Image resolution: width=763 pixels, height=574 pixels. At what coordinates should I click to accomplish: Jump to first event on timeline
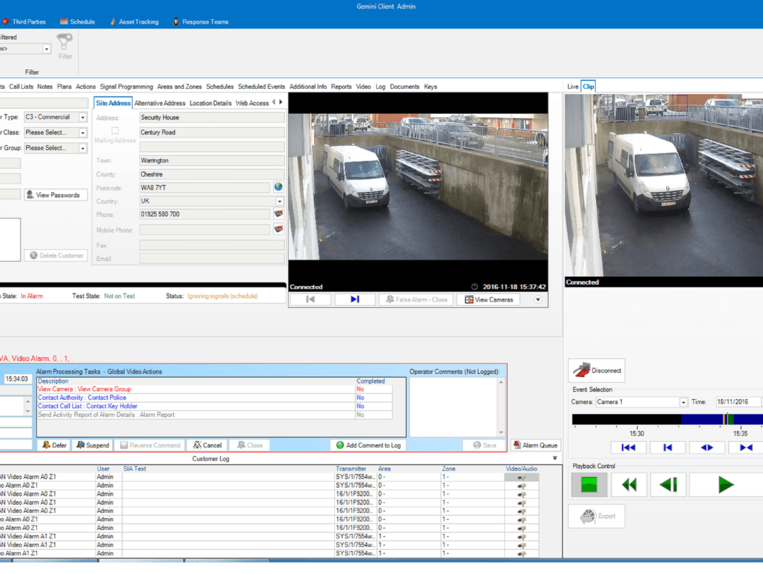click(x=628, y=448)
